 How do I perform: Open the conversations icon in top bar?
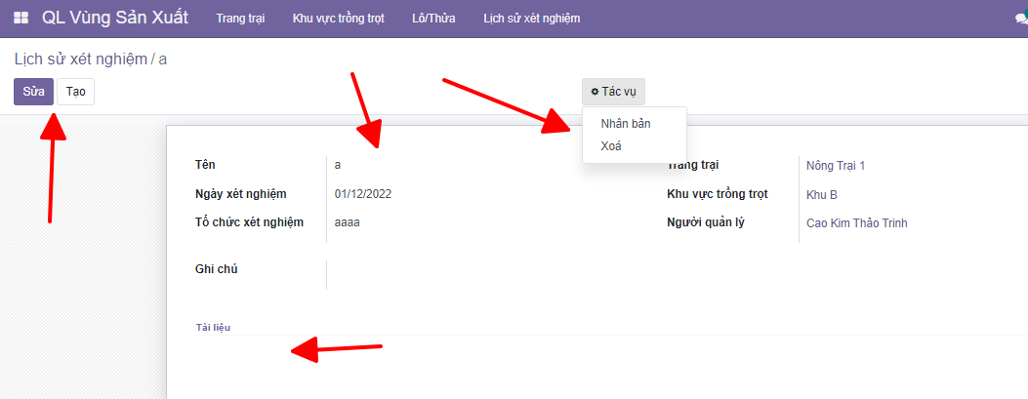pos(1021,19)
